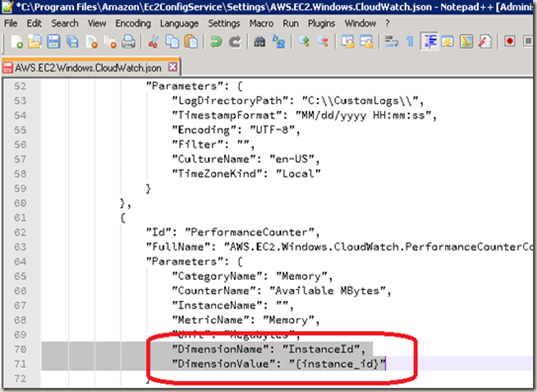This screenshot has height=392, width=537.
Task: Open the Search menu
Action: pos(65,23)
